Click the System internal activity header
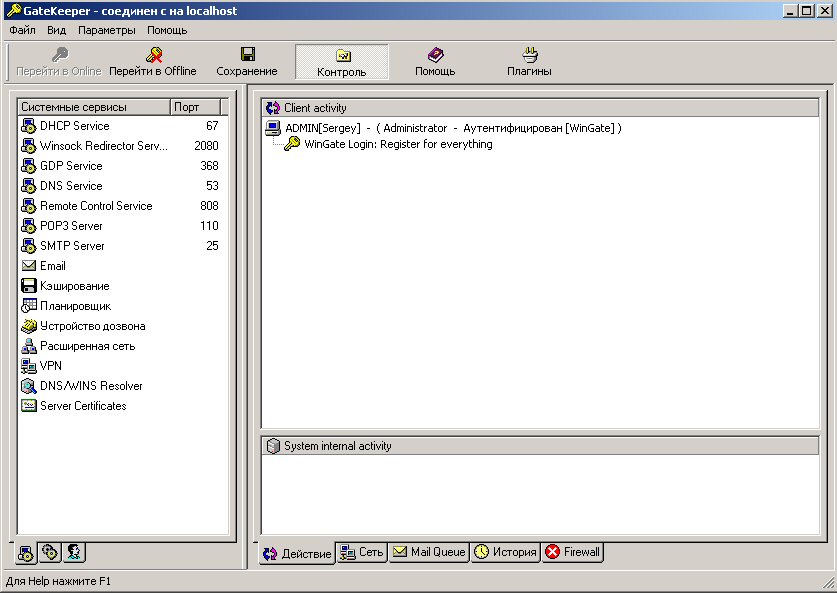Viewport: 837px width, 593px height. pyautogui.click(x=540, y=446)
